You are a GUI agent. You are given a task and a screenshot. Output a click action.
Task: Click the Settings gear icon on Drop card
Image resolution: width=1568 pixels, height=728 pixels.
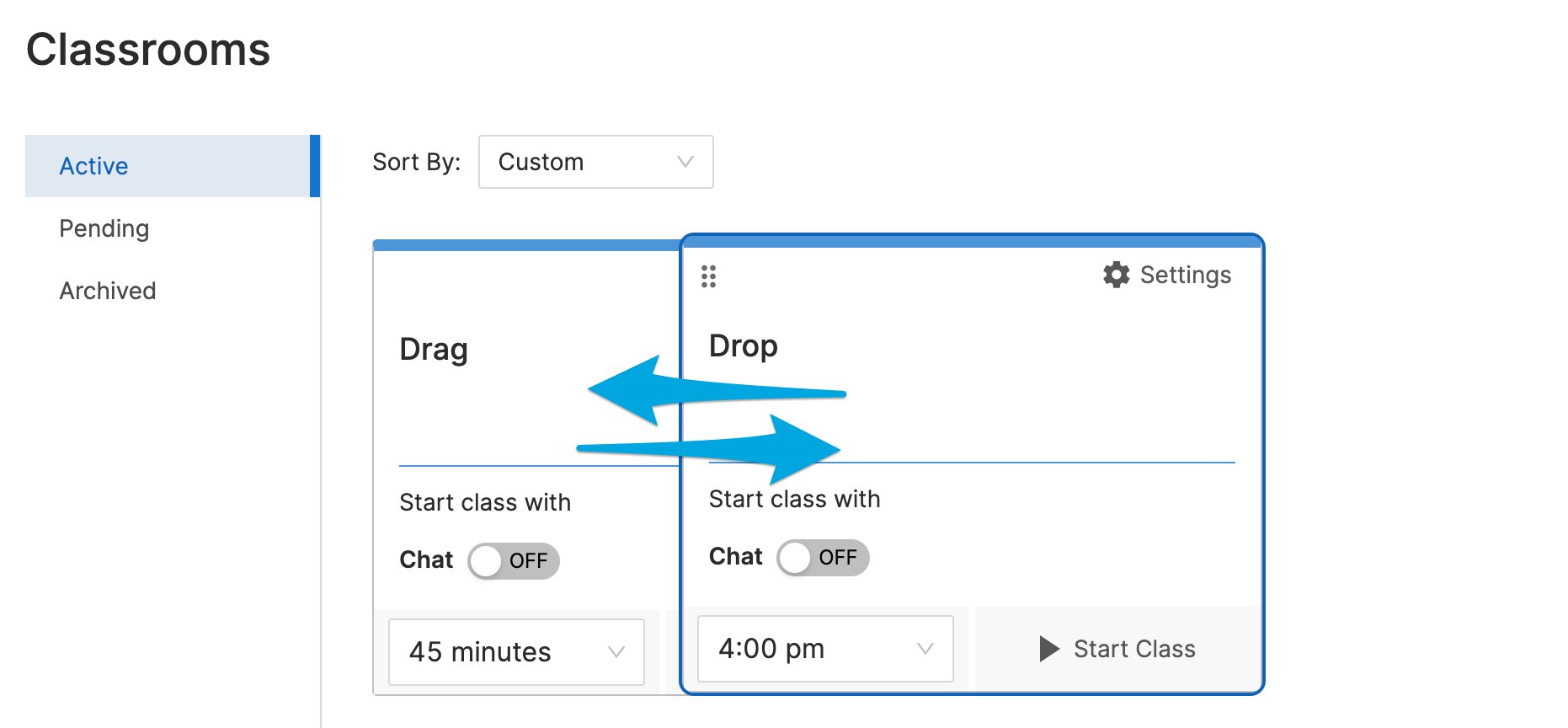click(1117, 275)
